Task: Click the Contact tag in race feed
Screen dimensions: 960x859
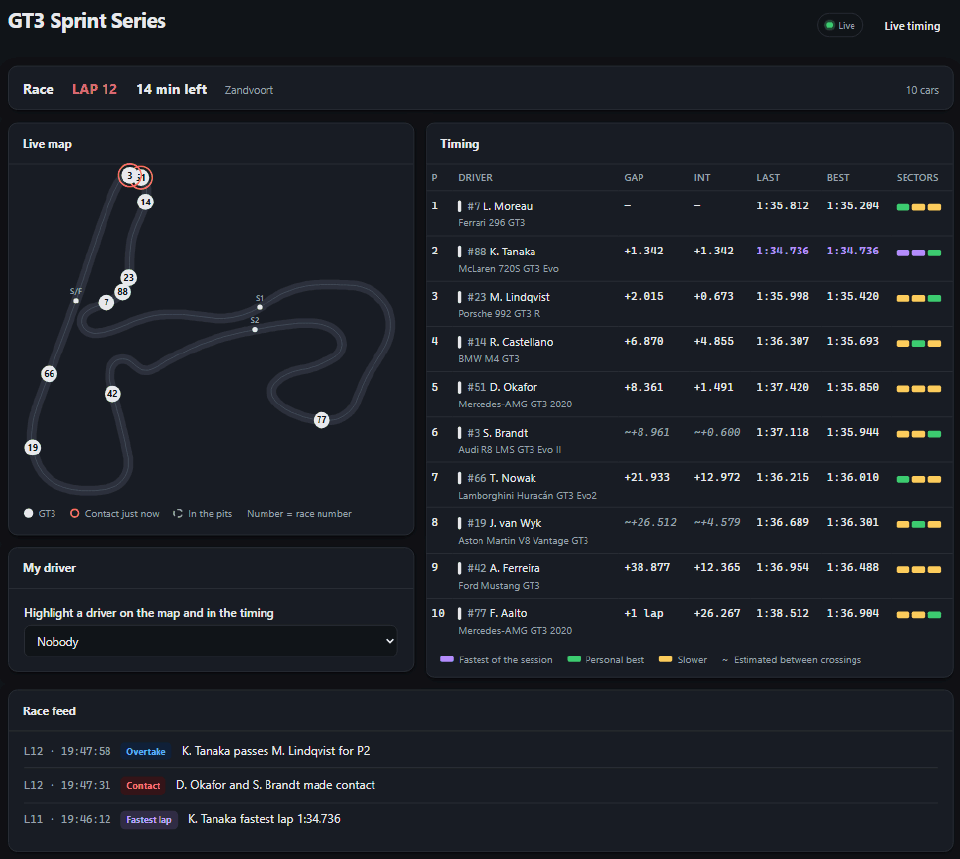Action: (x=143, y=786)
